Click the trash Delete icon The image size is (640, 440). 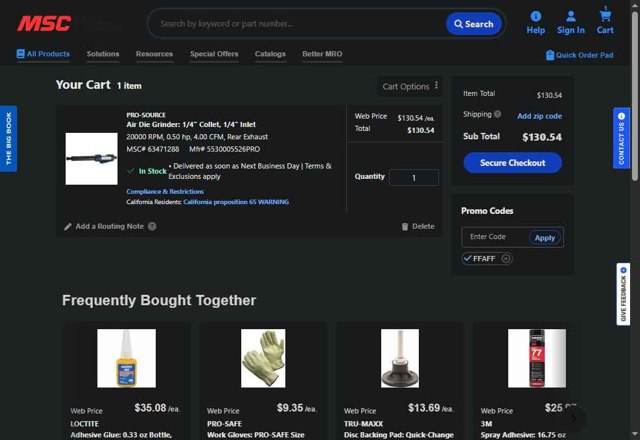[x=404, y=227]
